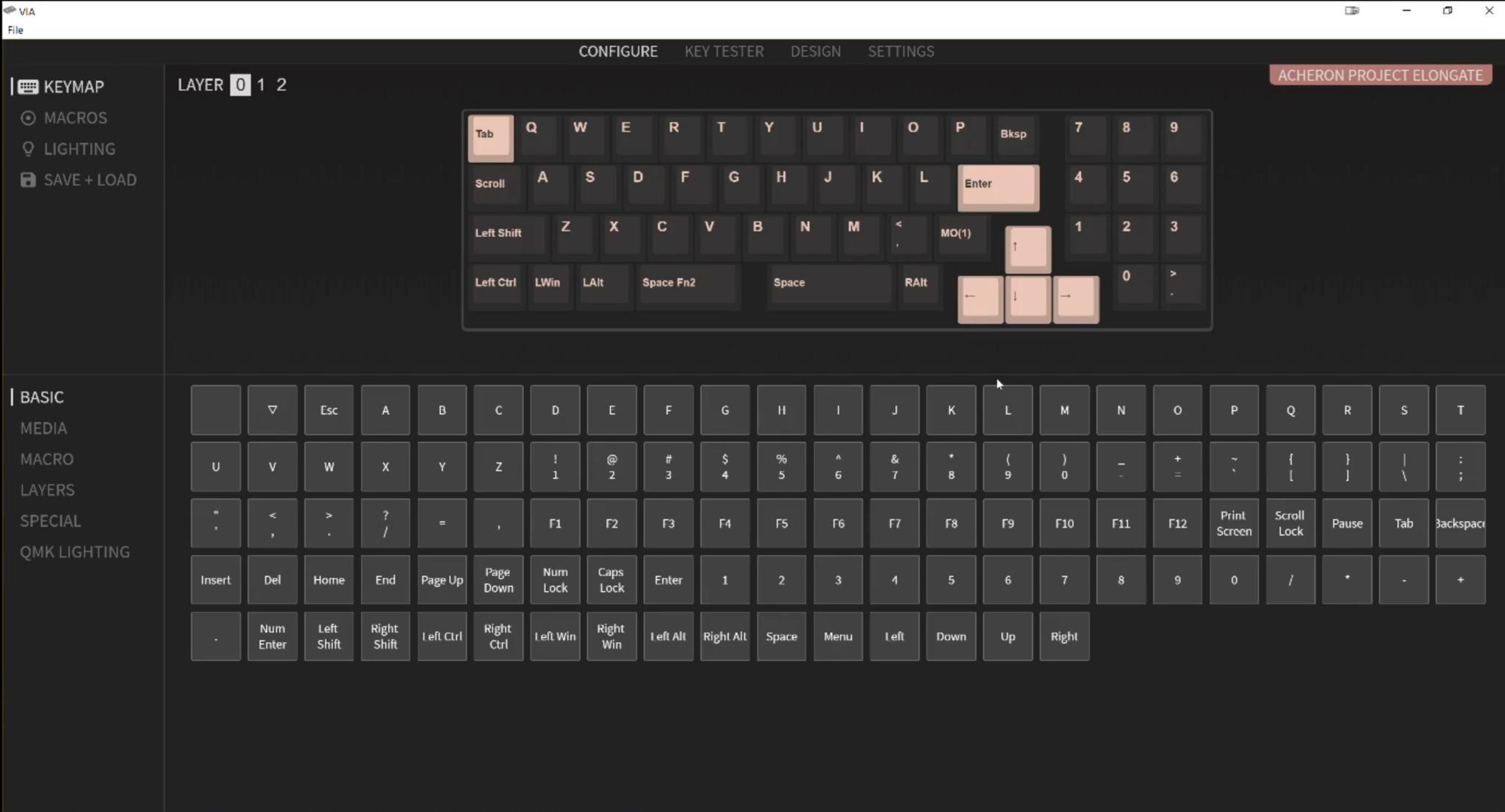Select layer 0

click(x=240, y=85)
